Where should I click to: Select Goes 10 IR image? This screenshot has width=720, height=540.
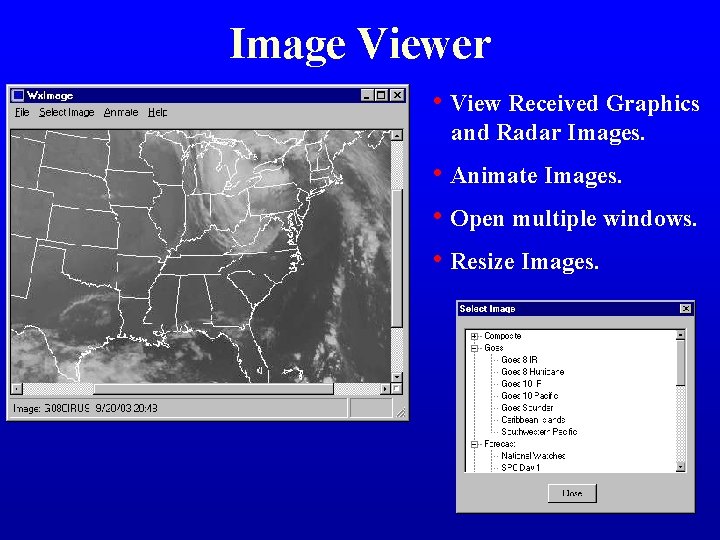pyautogui.click(x=522, y=383)
